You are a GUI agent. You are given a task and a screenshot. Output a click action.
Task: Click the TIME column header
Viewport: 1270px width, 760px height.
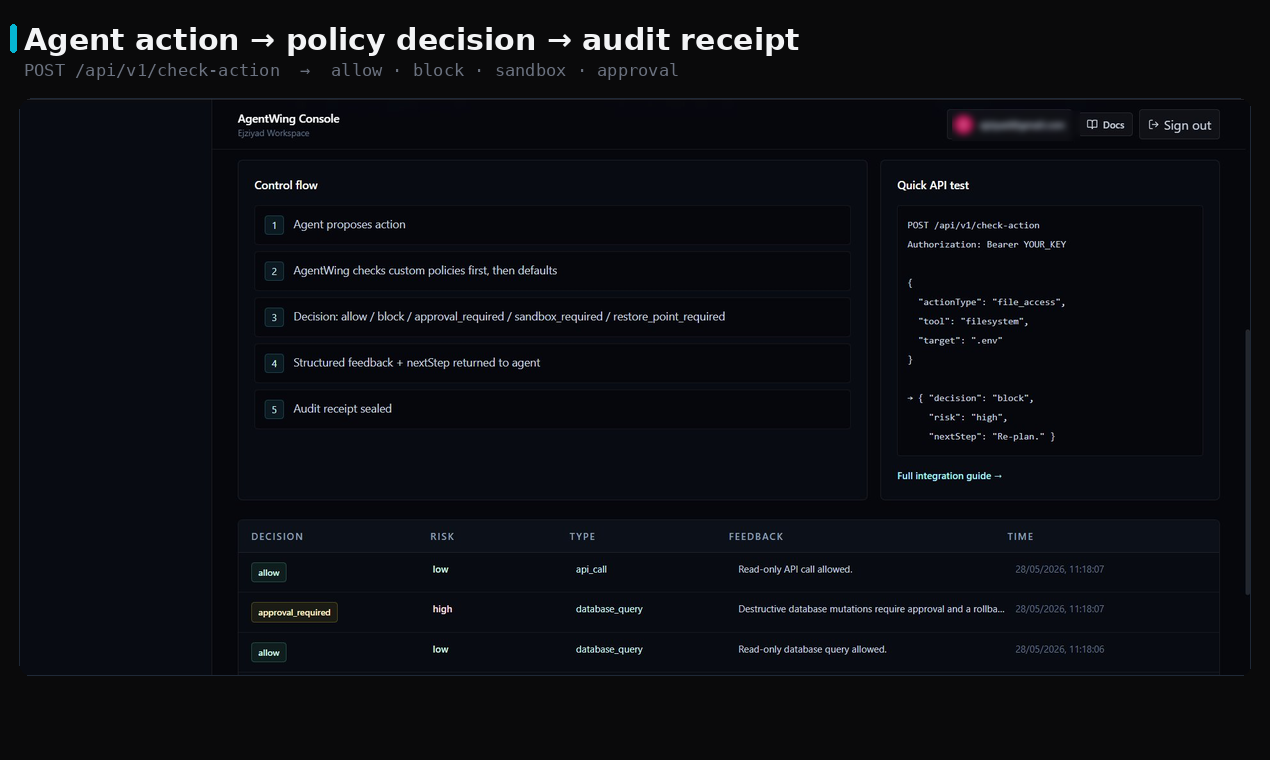point(1020,537)
